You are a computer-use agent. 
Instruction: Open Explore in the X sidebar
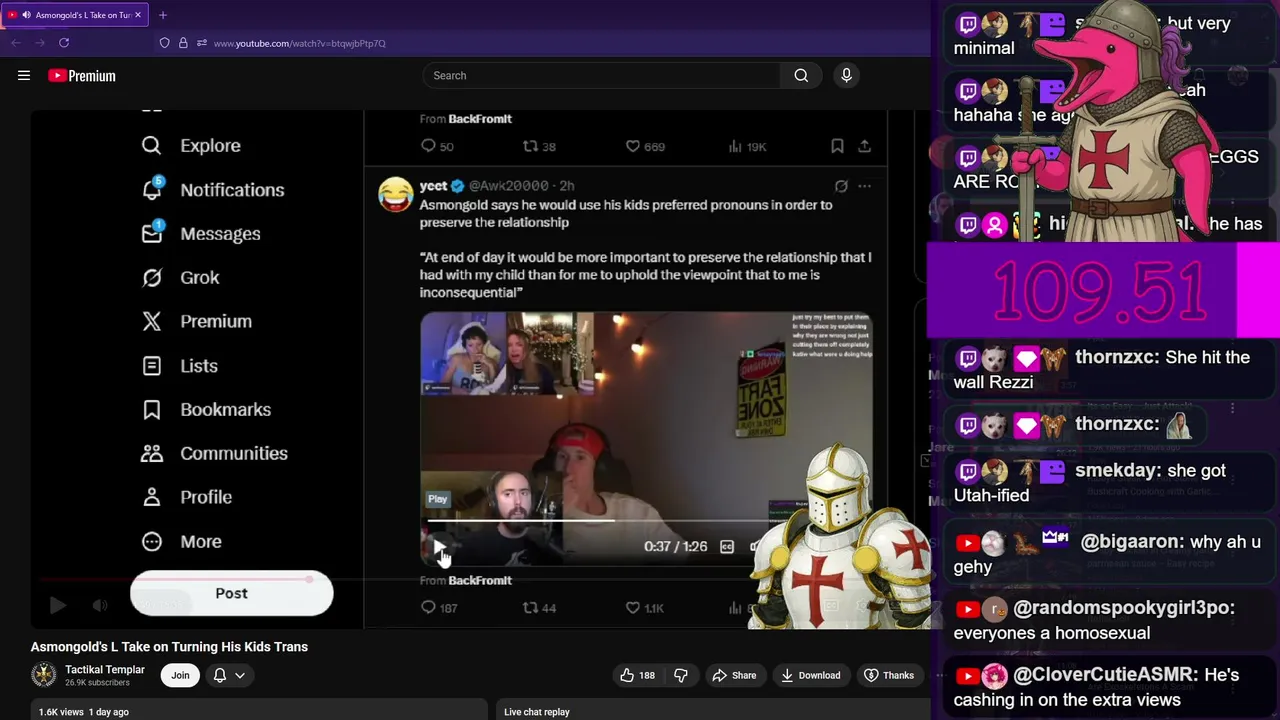point(191,145)
